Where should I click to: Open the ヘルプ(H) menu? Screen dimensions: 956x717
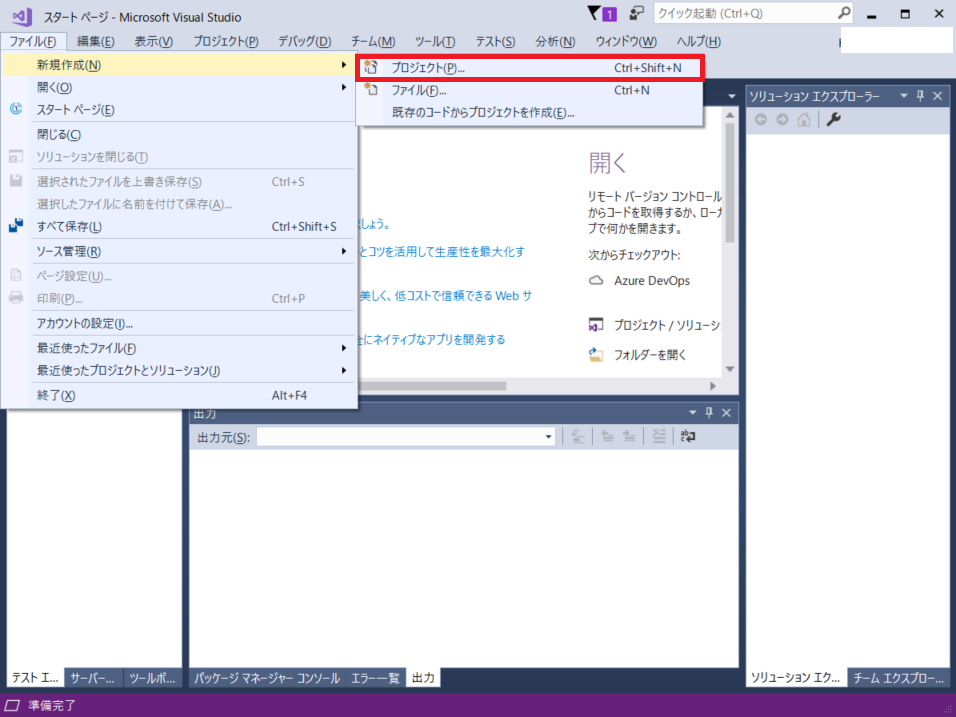699,41
